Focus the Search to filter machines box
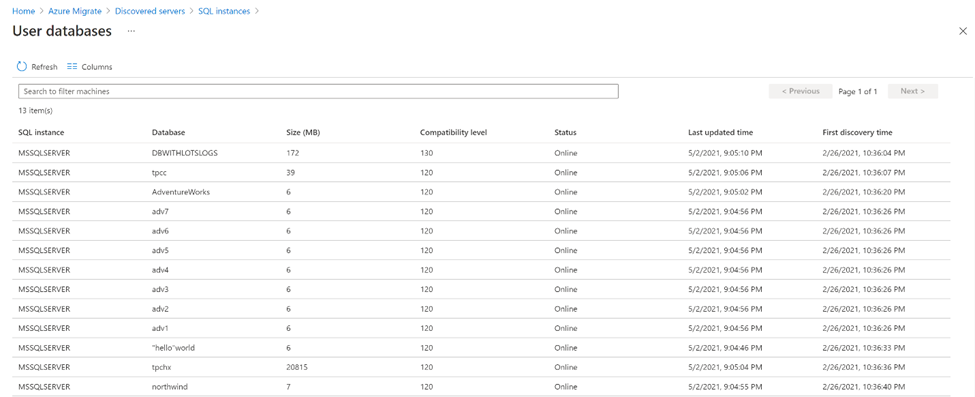The image size is (975, 397). 318,91
